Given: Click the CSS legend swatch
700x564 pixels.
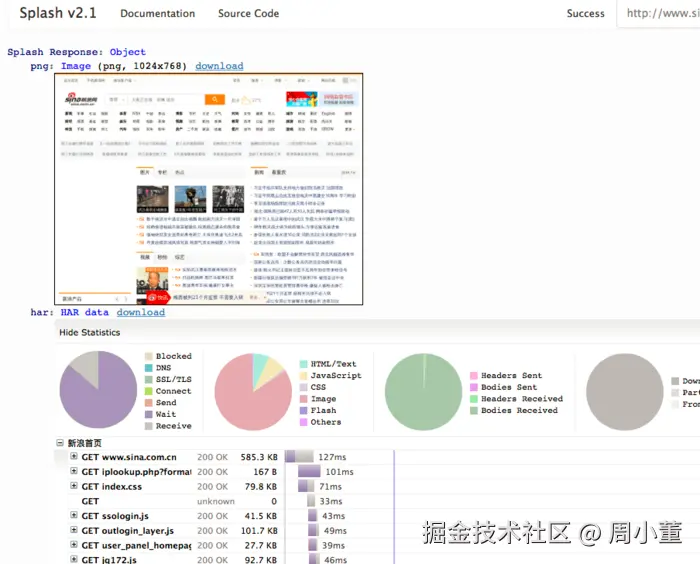Looking at the screenshot, I should click(x=304, y=387).
